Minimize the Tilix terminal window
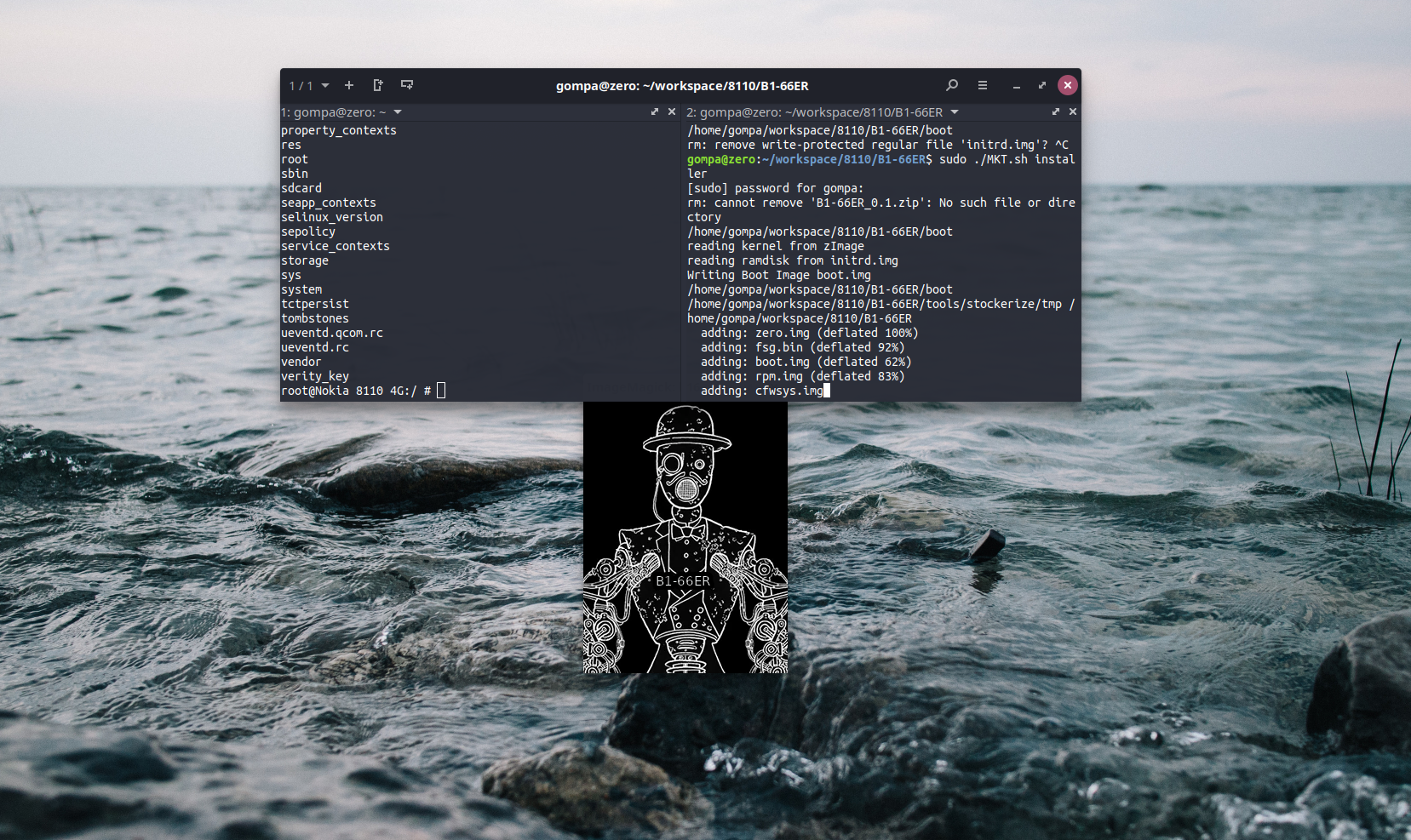 click(1017, 86)
